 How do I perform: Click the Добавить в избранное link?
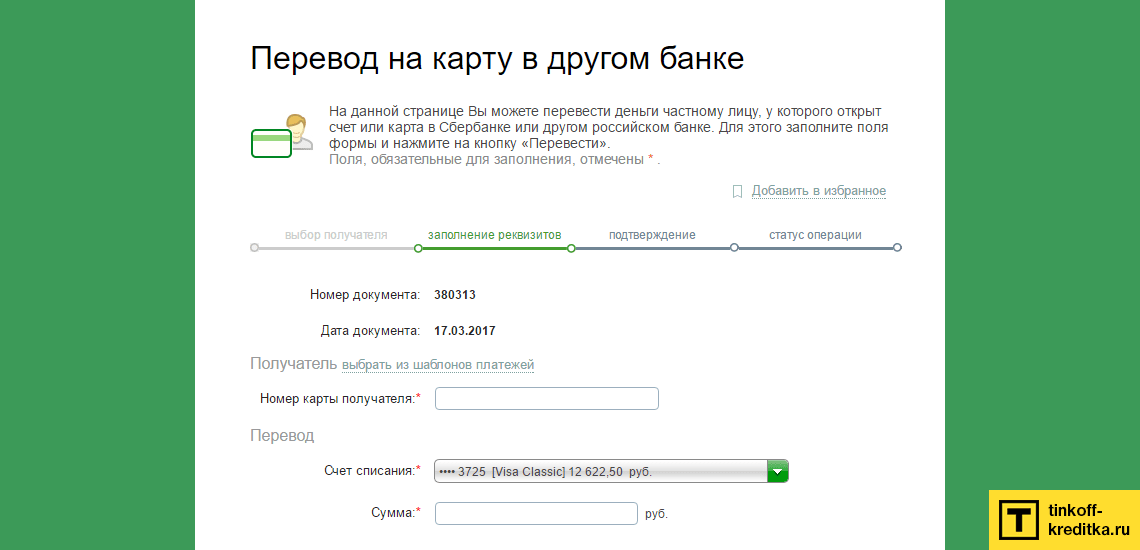coord(819,191)
